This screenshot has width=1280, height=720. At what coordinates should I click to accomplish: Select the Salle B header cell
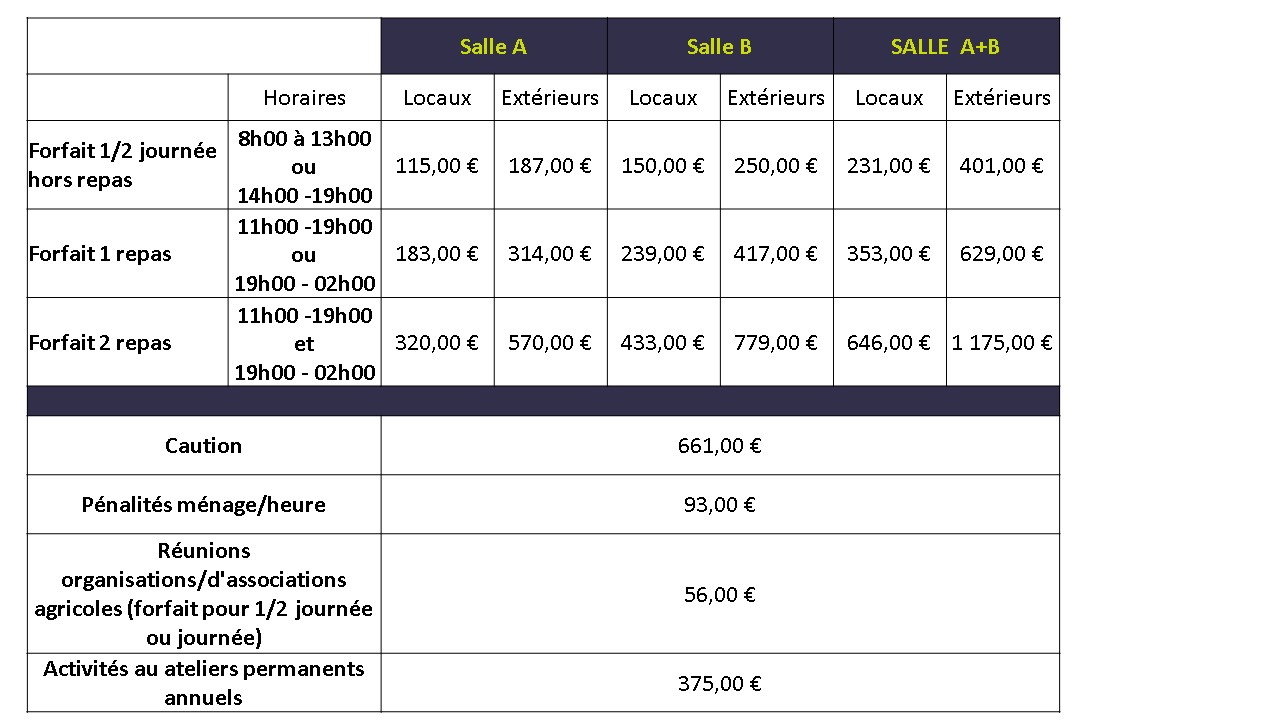tap(719, 46)
